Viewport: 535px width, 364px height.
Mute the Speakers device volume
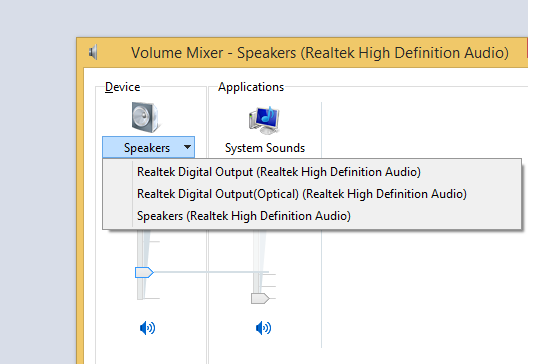click(147, 328)
